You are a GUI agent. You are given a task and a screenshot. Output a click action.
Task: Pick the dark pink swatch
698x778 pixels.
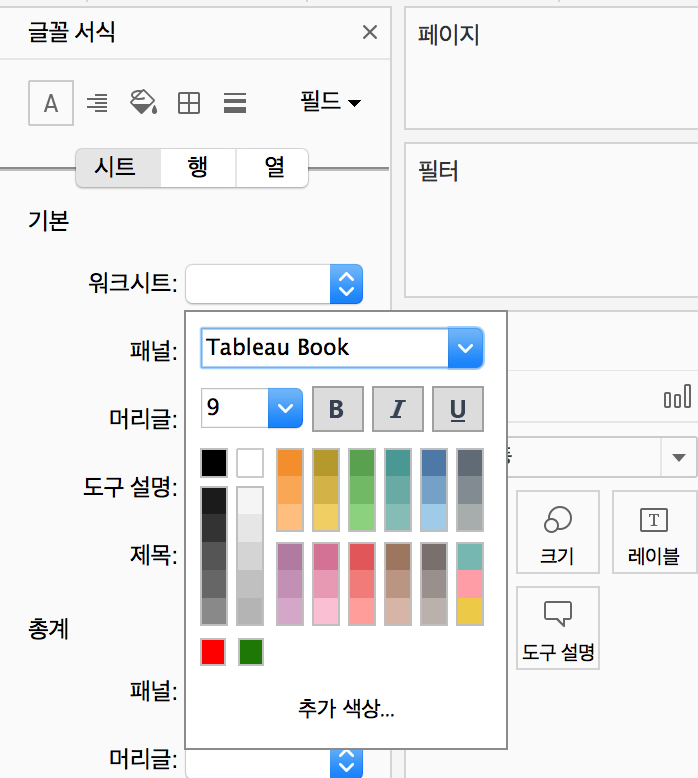tap(326, 557)
